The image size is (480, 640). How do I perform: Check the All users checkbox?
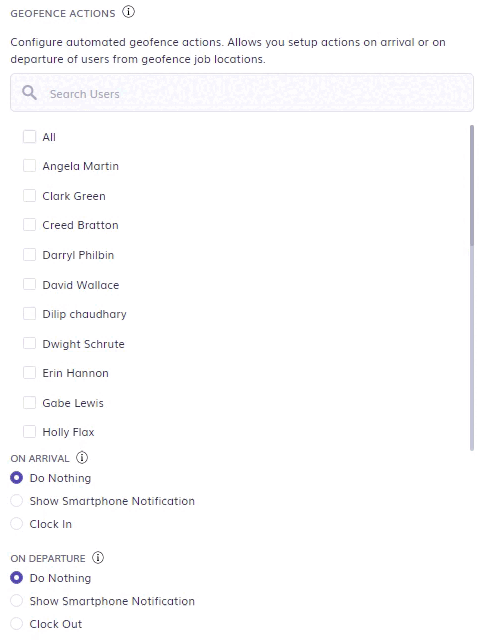tap(29, 136)
